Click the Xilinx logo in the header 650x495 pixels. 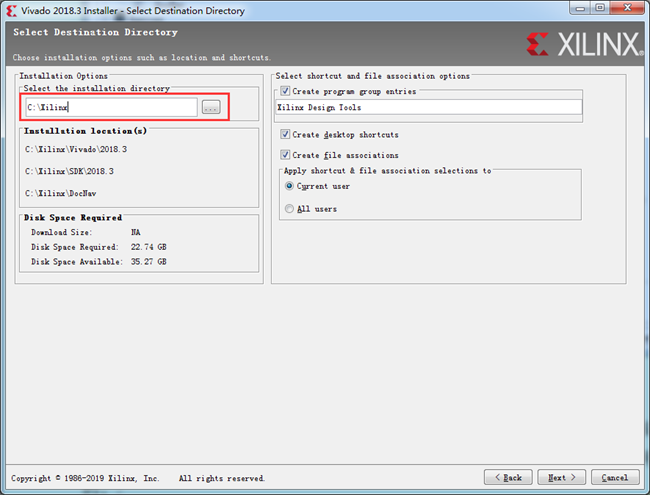tap(583, 44)
